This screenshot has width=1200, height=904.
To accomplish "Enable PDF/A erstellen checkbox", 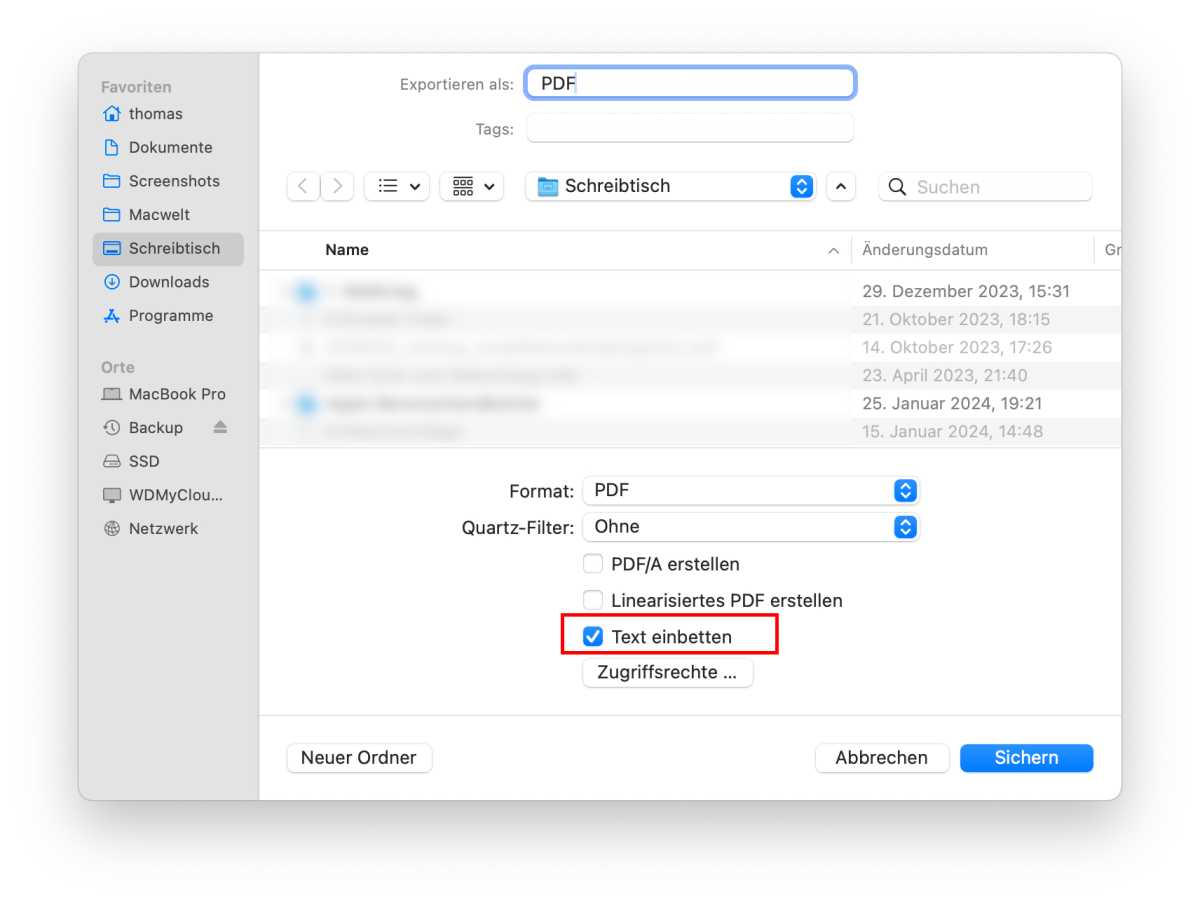I will coord(593,564).
